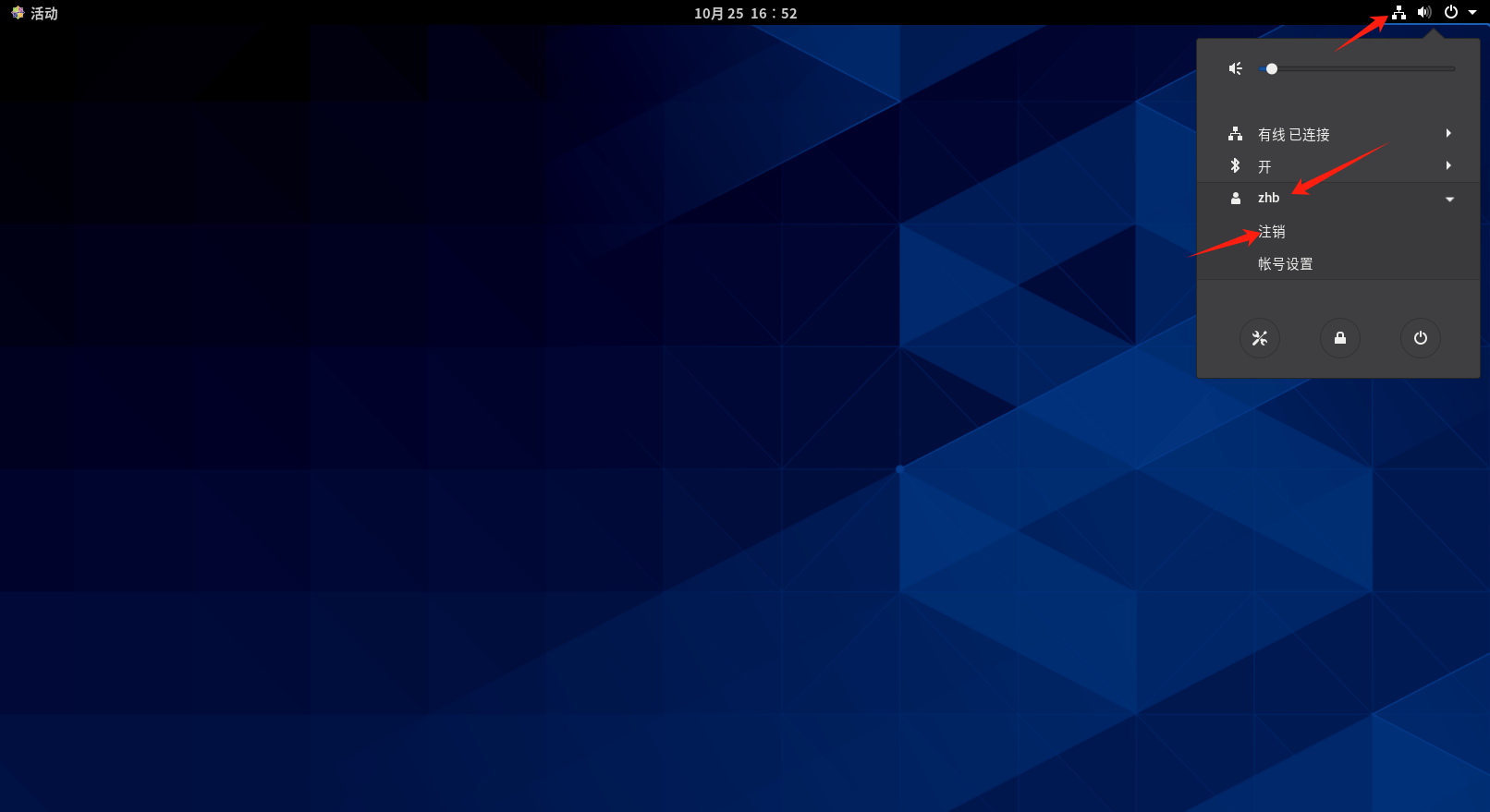The height and width of the screenshot is (812, 1490).
Task: Choose 注销 to log out
Action: click(x=1272, y=232)
